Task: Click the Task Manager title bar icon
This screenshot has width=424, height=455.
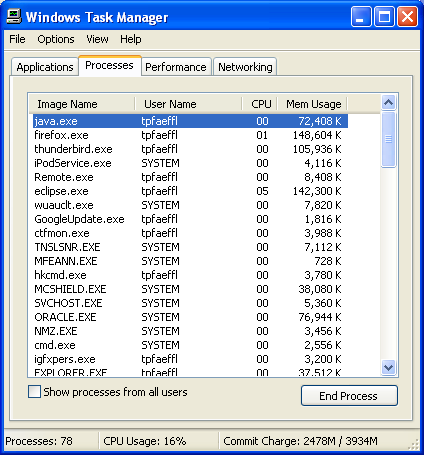Action: tap(14, 16)
